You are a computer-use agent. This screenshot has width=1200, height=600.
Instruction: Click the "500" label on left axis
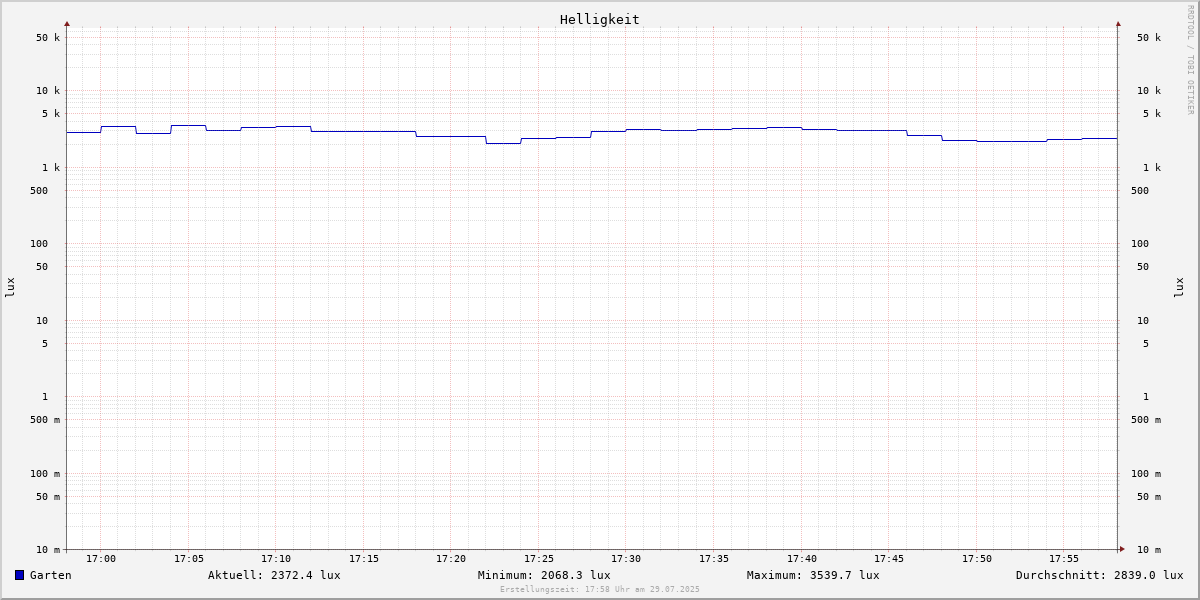click(x=39, y=191)
